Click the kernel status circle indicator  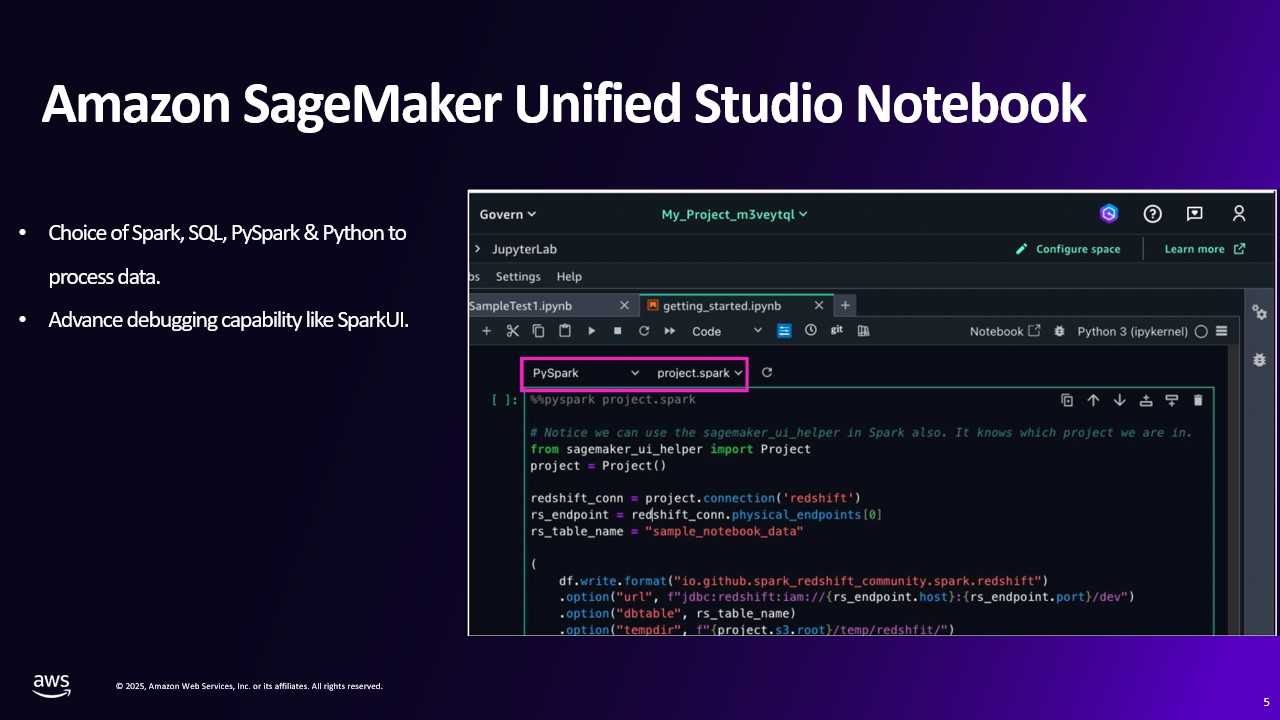(1201, 331)
